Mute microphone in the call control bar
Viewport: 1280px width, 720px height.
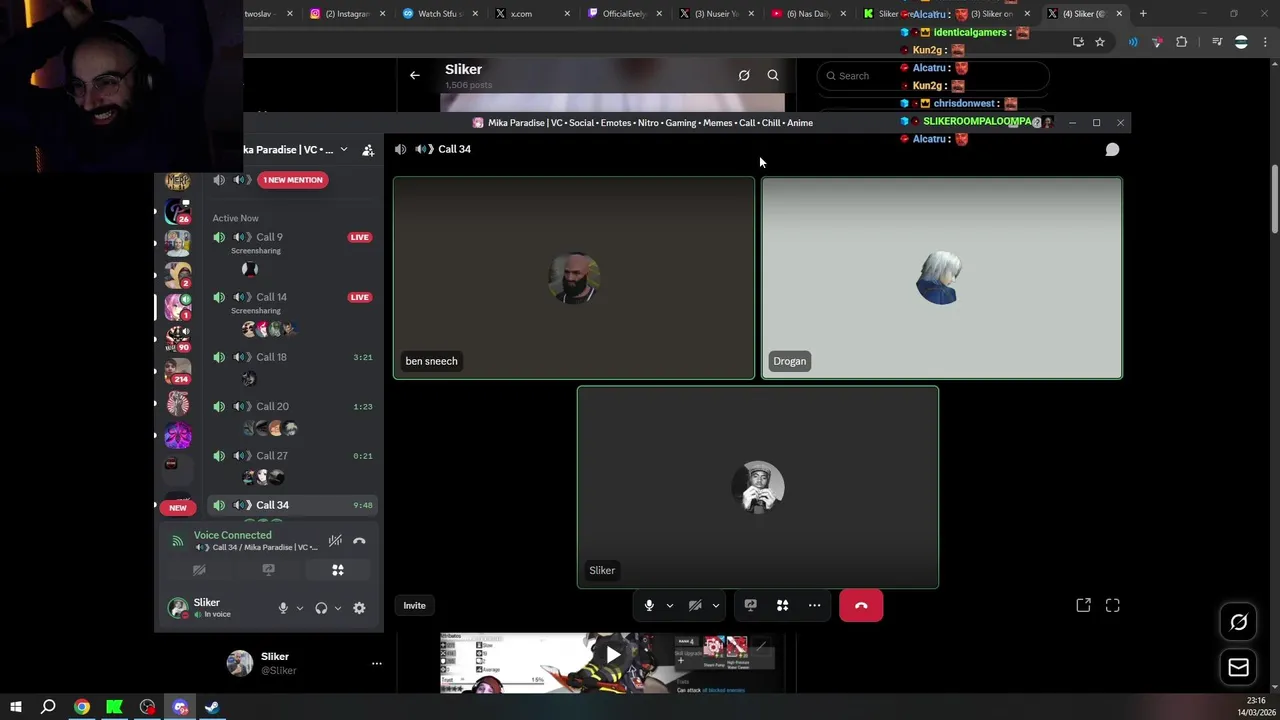tap(649, 605)
